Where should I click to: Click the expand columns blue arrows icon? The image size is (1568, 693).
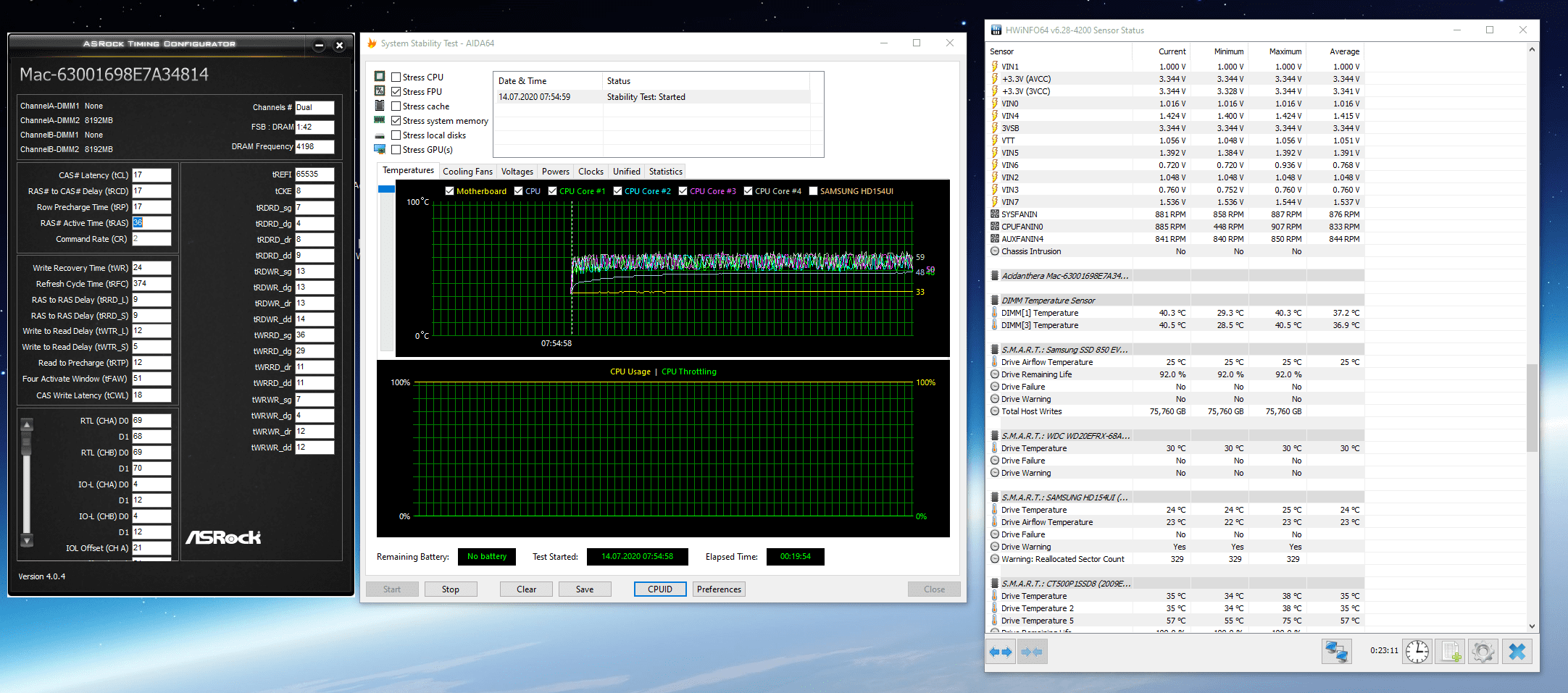tap(1001, 652)
